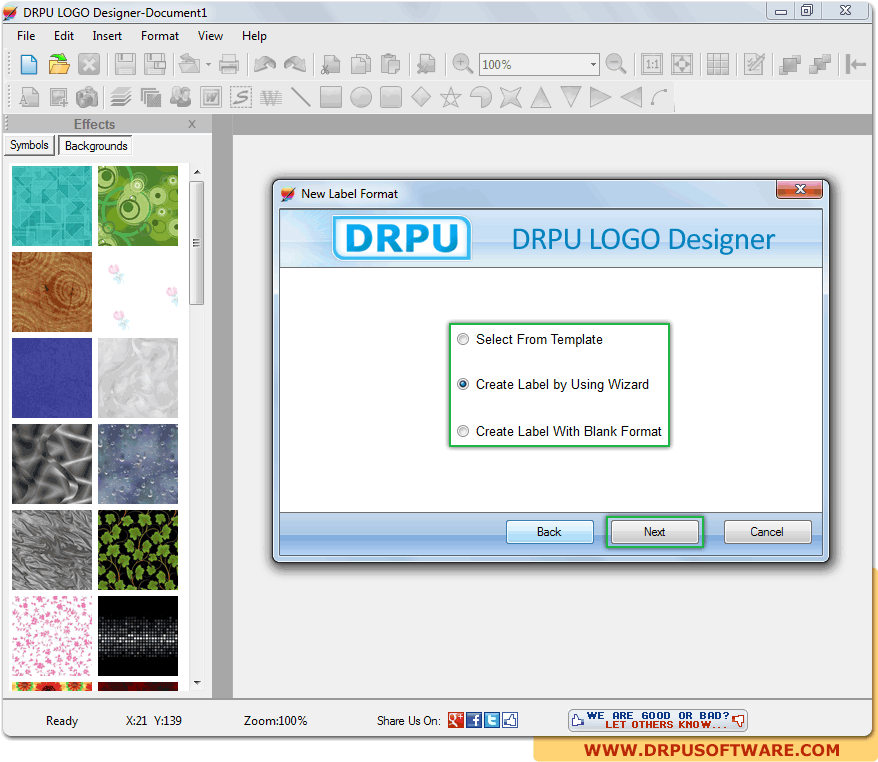The image size is (878, 762).
Task: Select the Line drawing tool
Action: tap(301, 97)
